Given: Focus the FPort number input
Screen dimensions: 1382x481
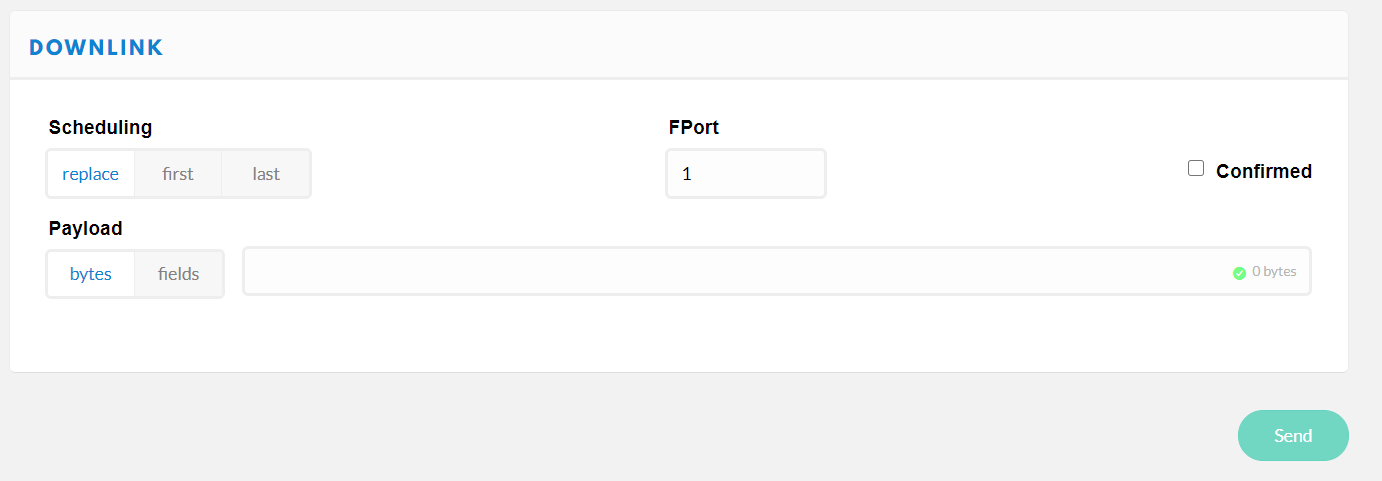Looking at the screenshot, I should click(746, 174).
